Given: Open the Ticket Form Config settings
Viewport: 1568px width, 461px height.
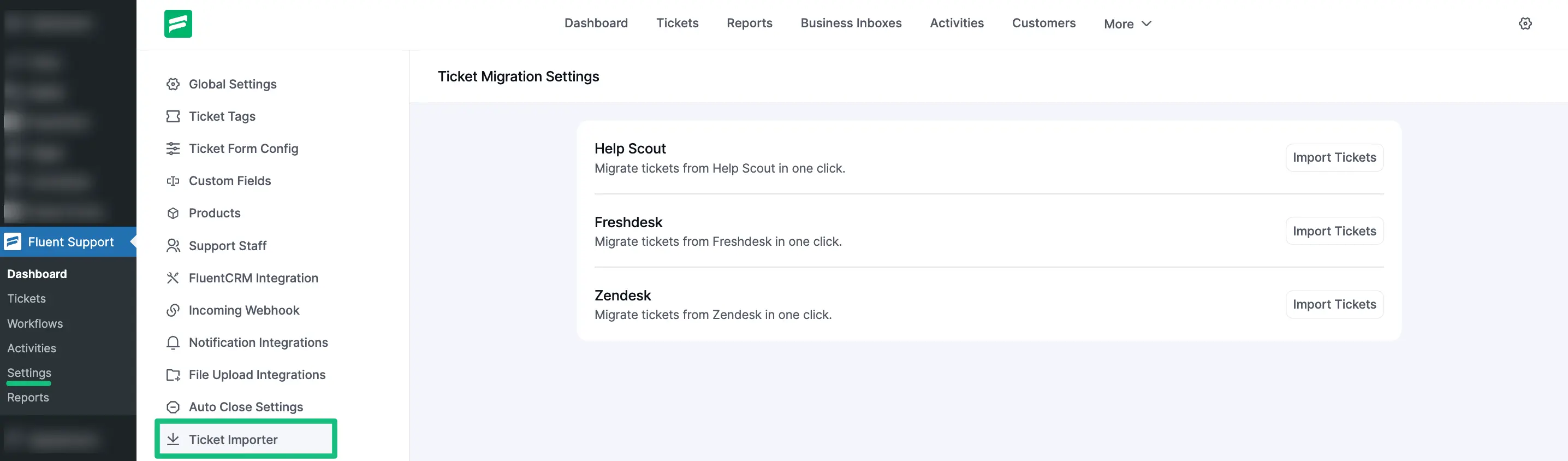Looking at the screenshot, I should 243,149.
